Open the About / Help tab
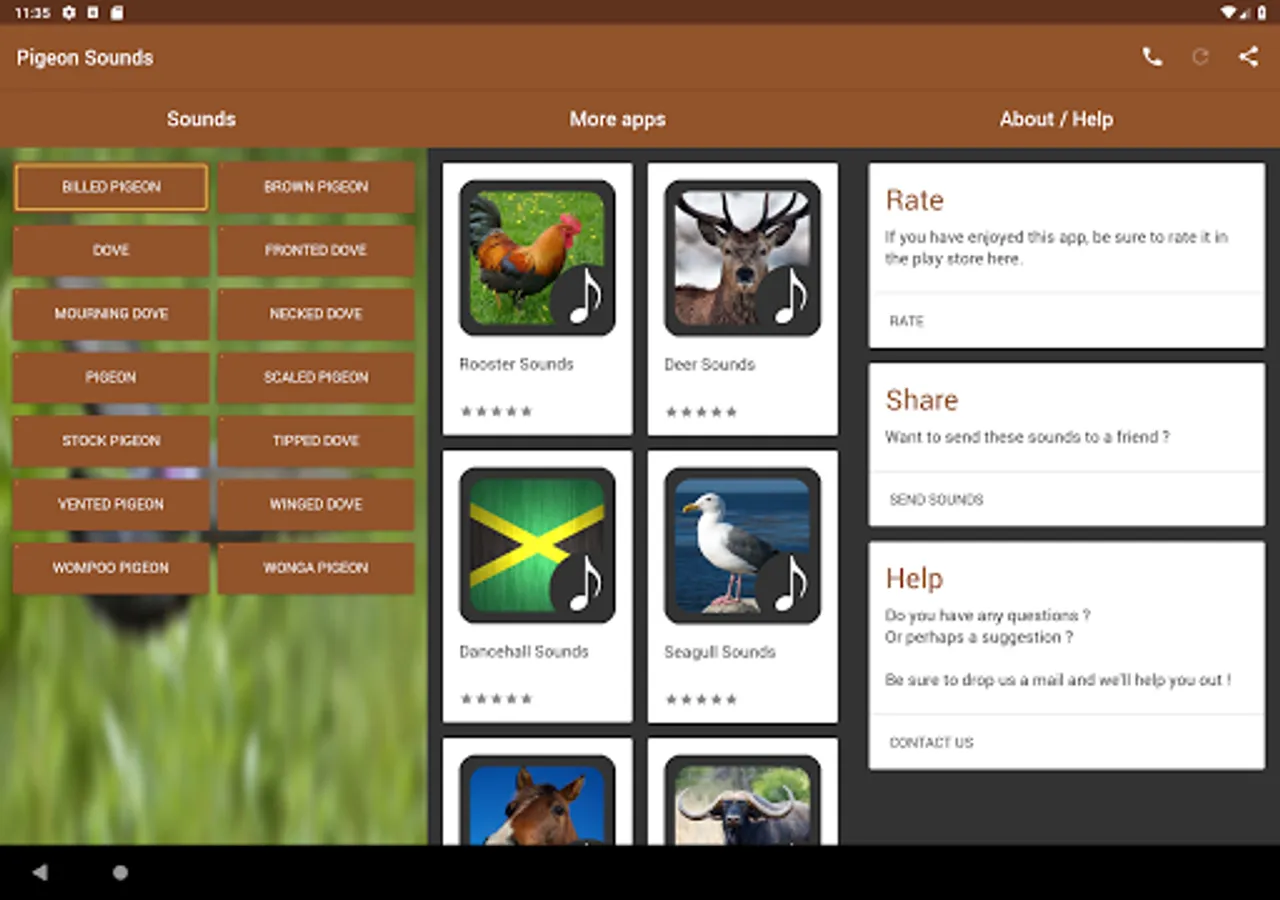The width and height of the screenshot is (1280, 900). tap(1056, 119)
